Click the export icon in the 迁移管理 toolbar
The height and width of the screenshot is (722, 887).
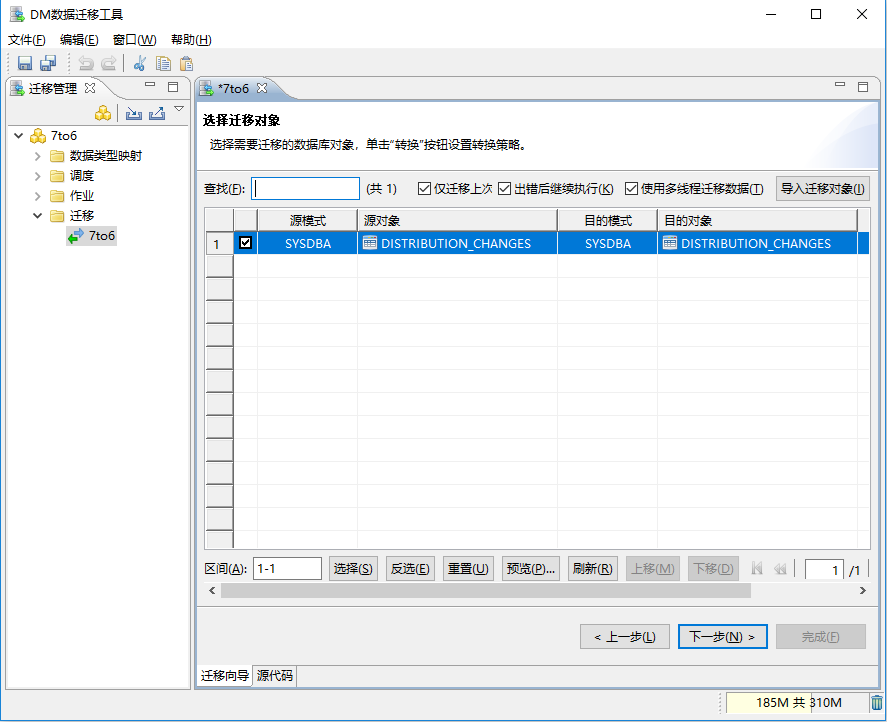[x=157, y=113]
